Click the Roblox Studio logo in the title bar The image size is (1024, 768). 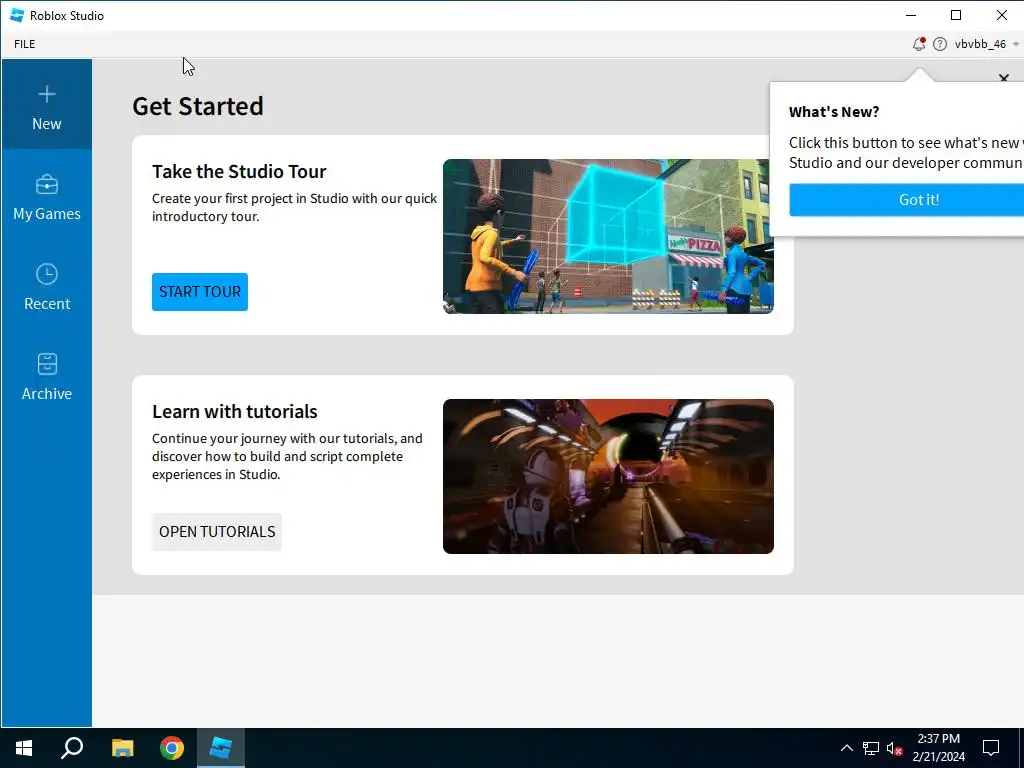(x=17, y=15)
